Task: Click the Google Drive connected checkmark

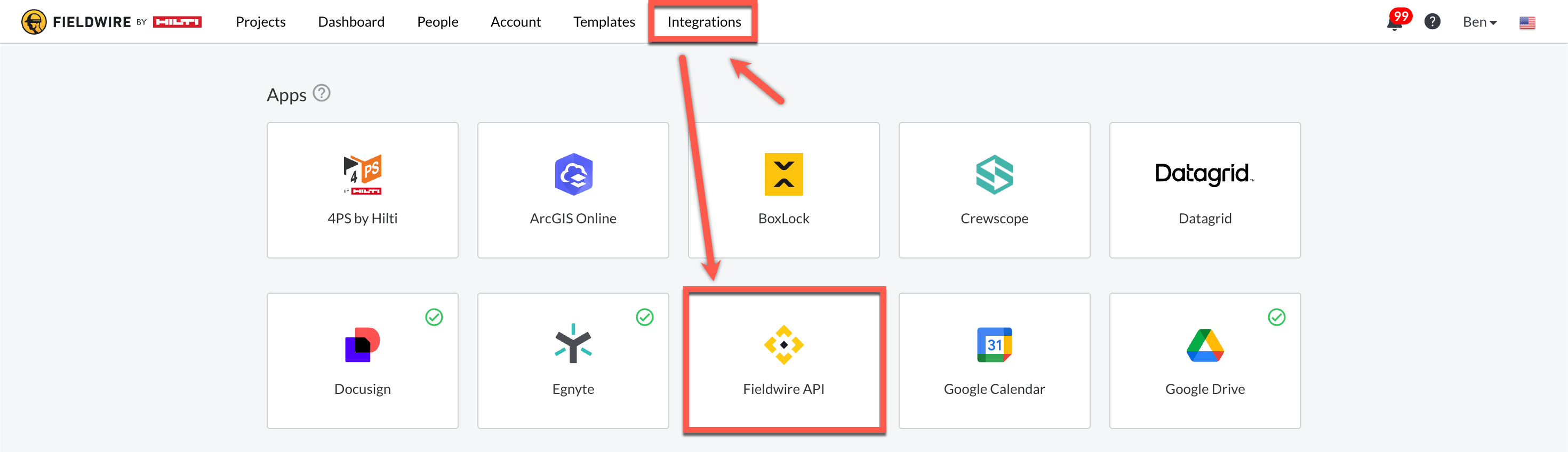Action: (x=1276, y=317)
